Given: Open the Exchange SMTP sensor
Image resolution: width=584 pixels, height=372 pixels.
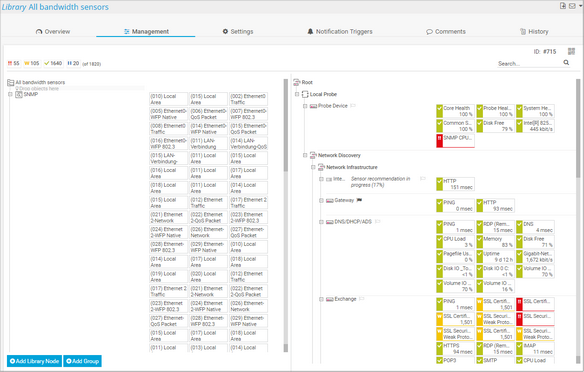Looking at the screenshot, I should [x=495, y=360].
